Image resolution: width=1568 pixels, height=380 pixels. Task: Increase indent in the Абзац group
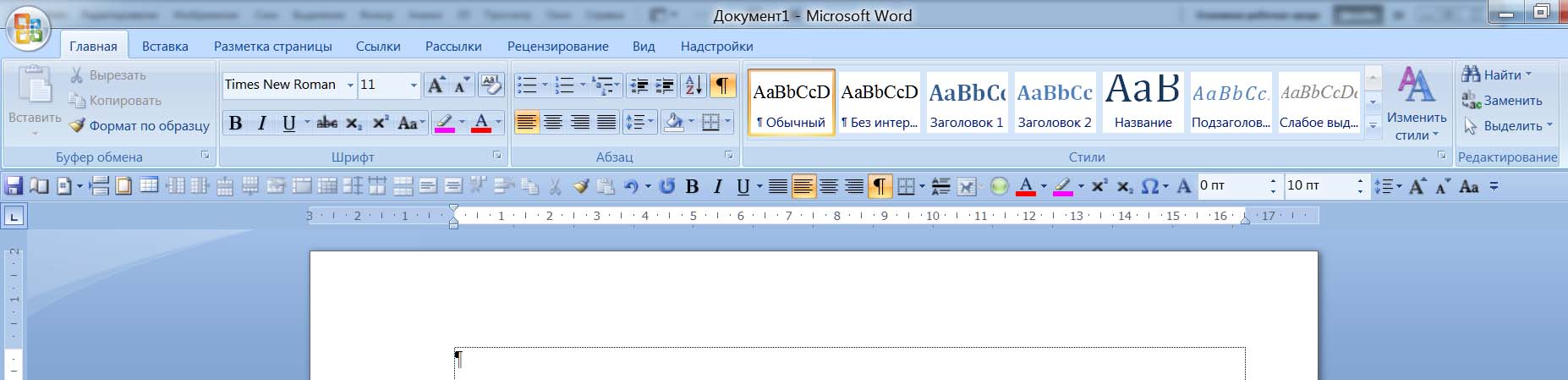click(666, 85)
